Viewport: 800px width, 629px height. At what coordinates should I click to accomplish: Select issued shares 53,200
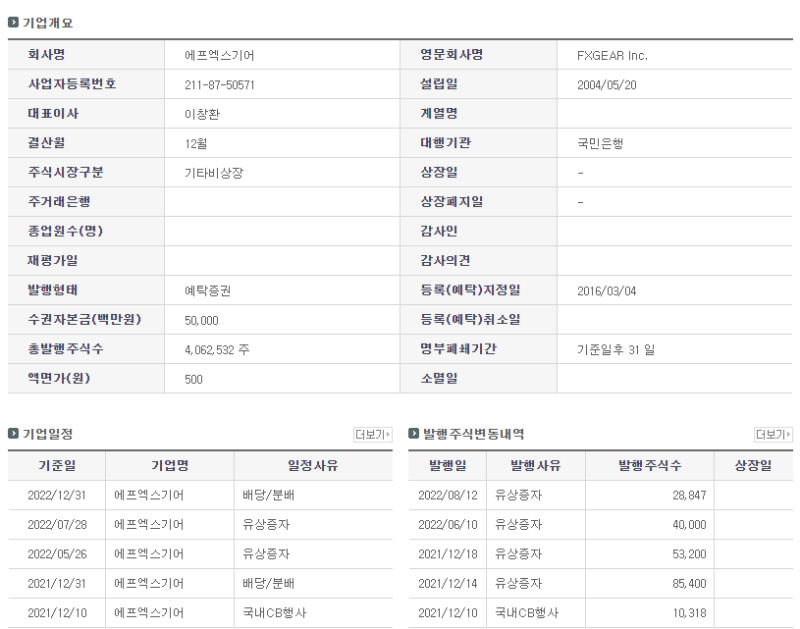(689, 554)
